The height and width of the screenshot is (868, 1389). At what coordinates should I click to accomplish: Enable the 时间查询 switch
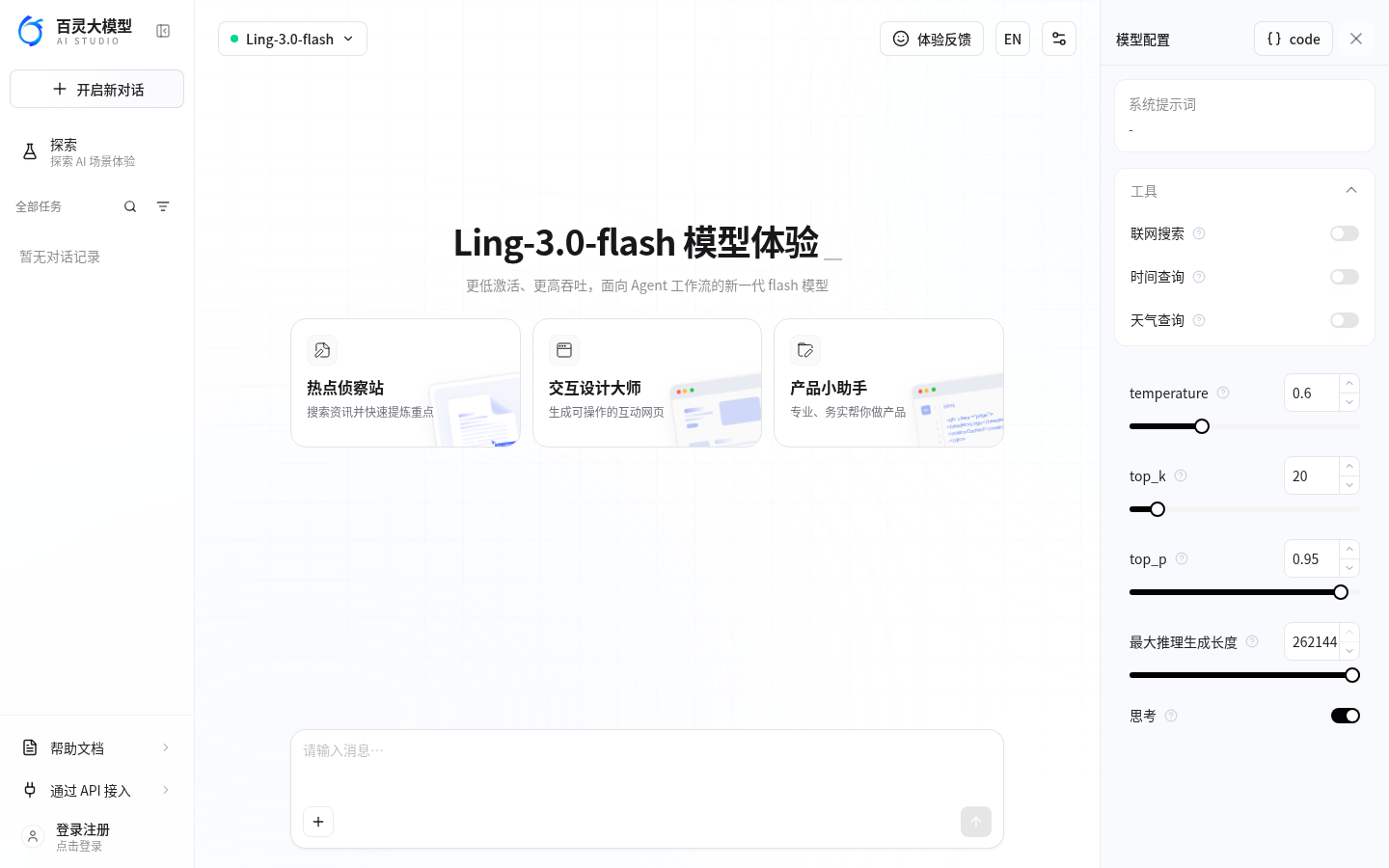point(1345,277)
